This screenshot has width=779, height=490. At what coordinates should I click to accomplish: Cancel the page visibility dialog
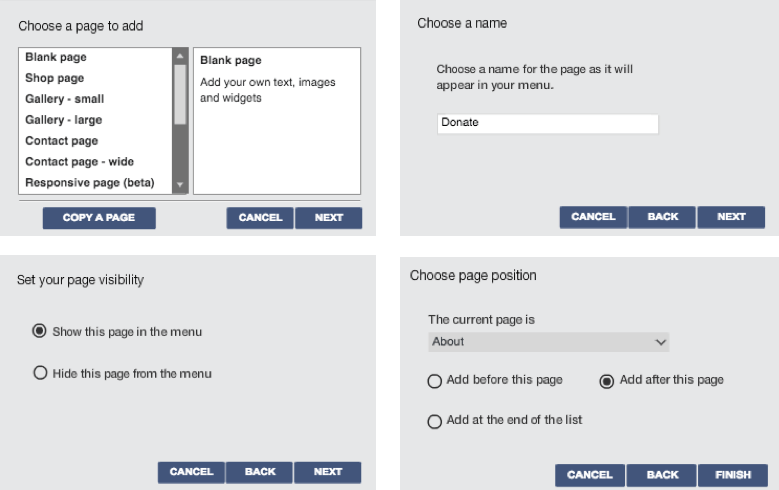(x=191, y=472)
